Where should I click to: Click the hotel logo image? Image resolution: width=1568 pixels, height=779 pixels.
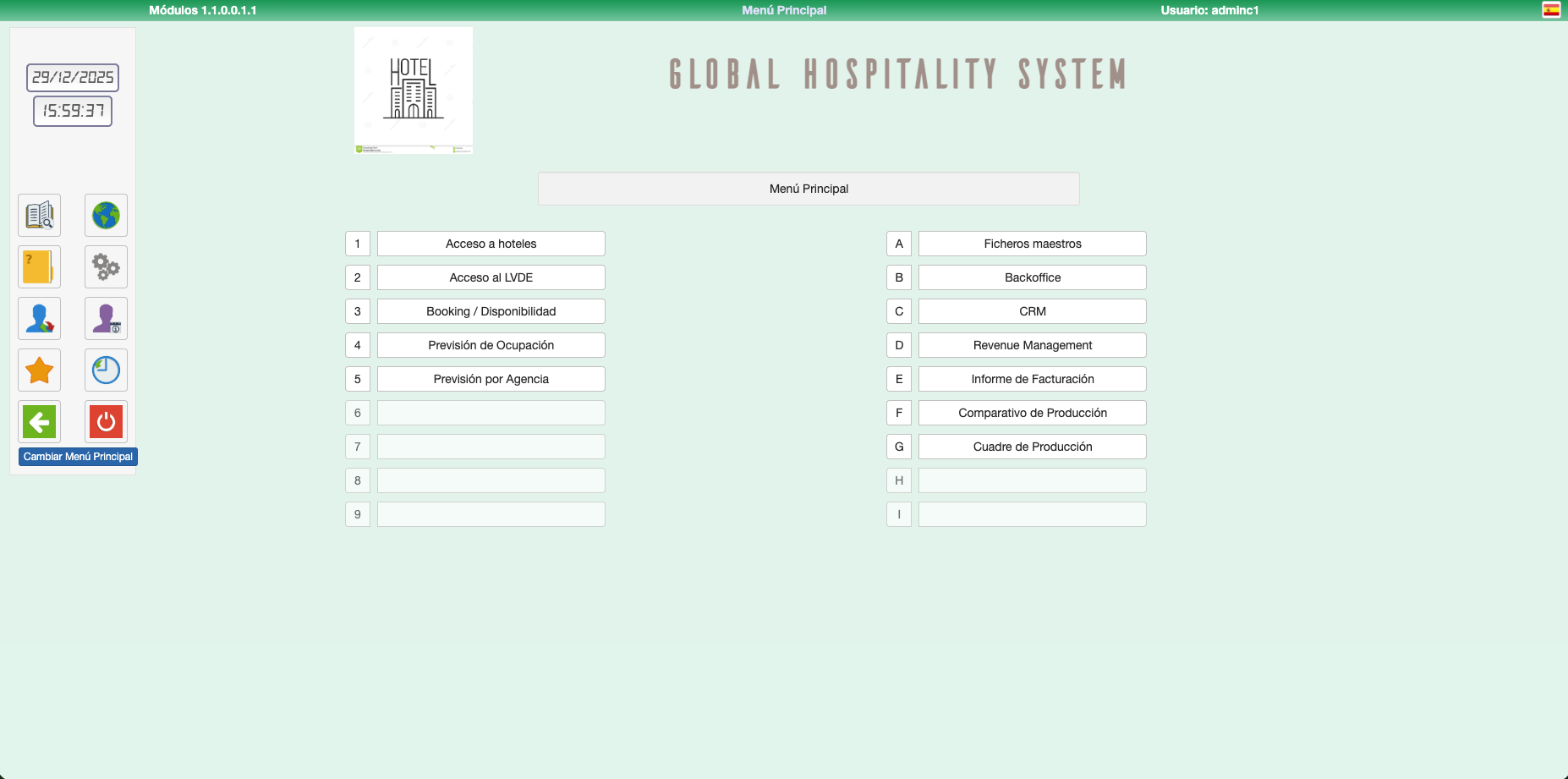(x=414, y=91)
